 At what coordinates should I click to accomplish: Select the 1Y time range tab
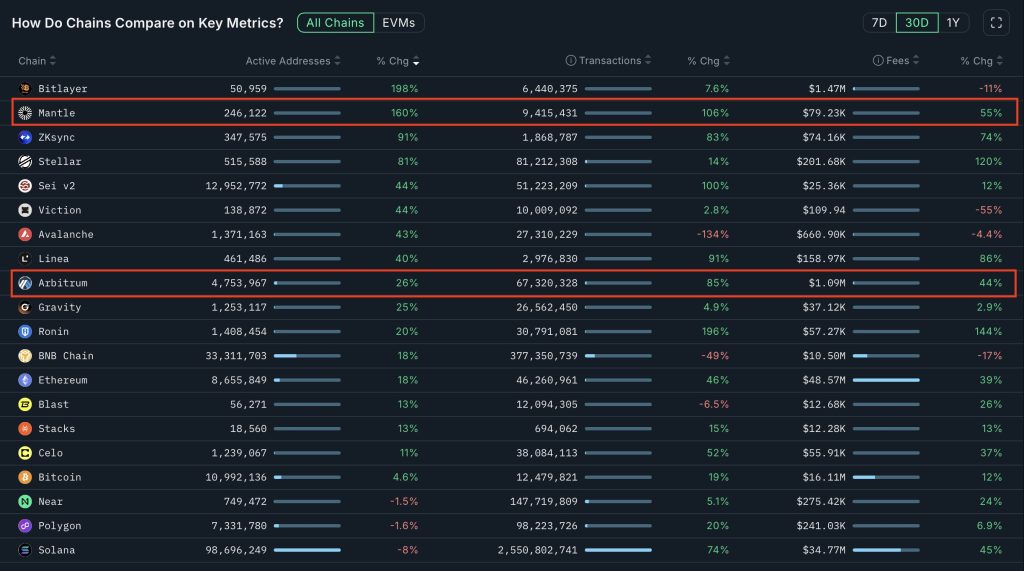[953, 22]
